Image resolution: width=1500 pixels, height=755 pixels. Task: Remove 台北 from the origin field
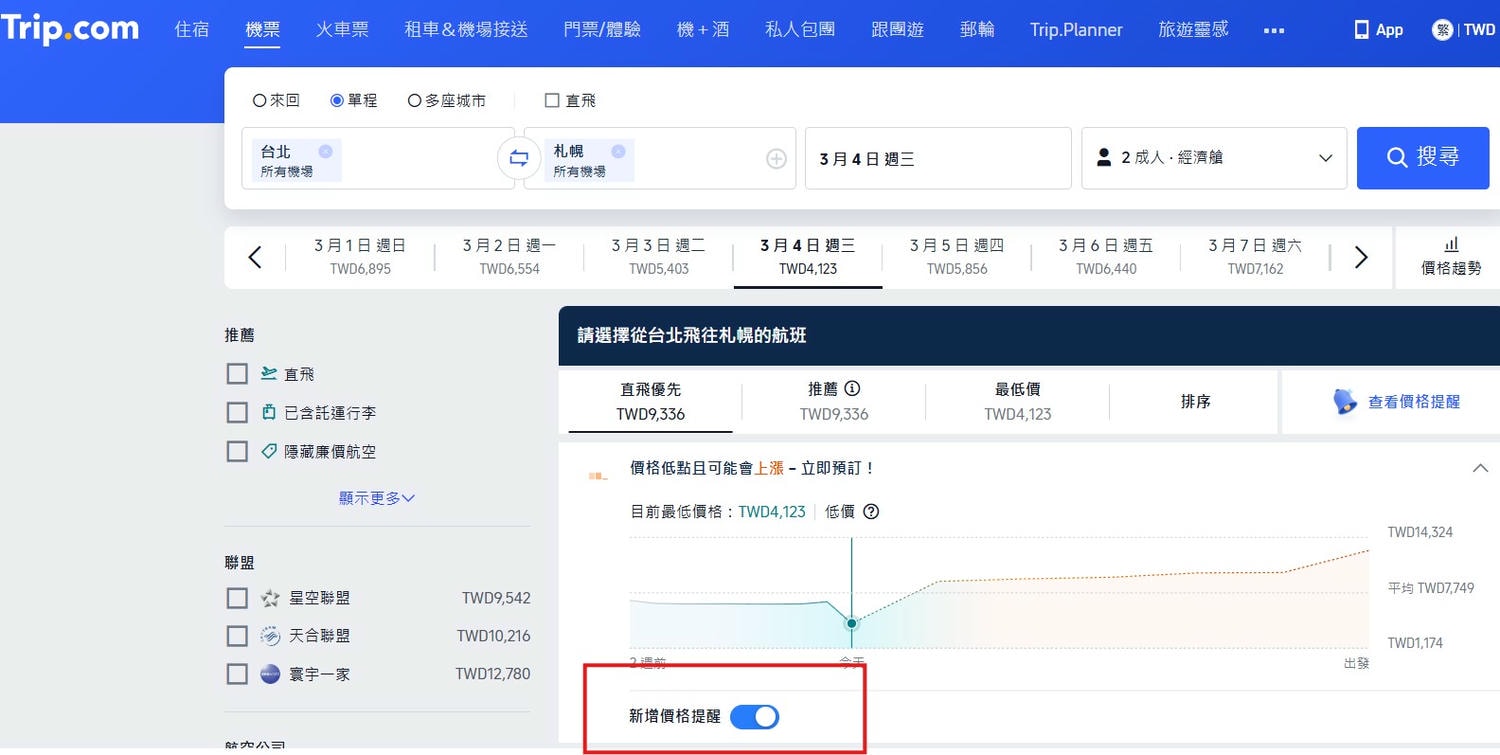[x=325, y=151]
